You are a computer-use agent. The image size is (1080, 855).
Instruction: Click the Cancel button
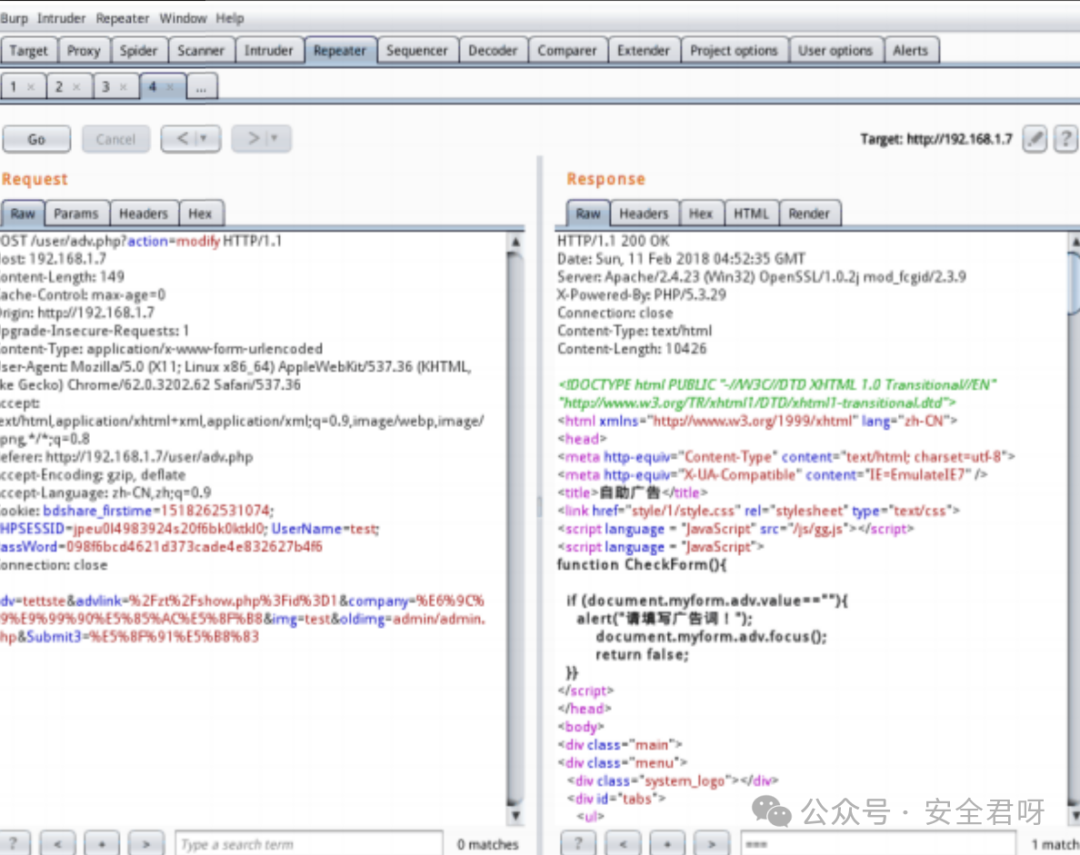click(116, 139)
